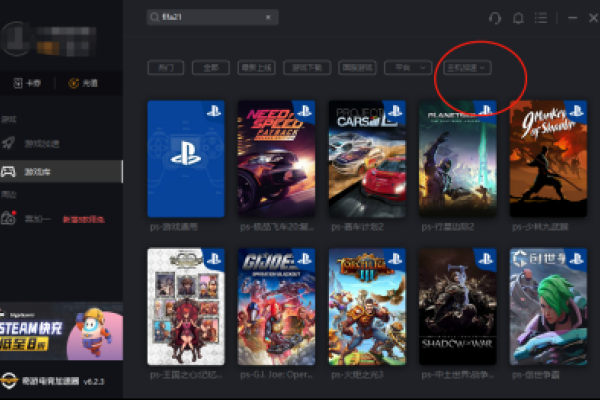The height and width of the screenshot is (400, 600).
Task: Open customer support headset icon
Action: pos(495,18)
